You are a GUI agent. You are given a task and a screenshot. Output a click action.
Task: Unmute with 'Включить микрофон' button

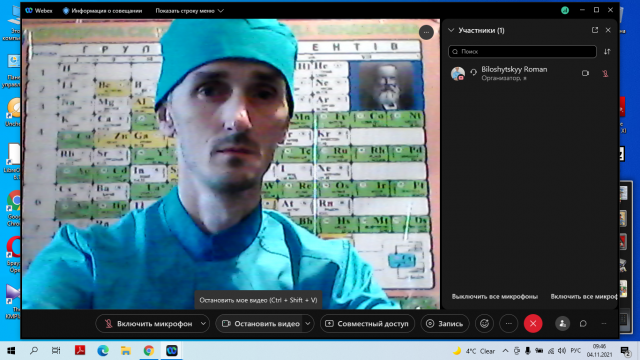149,324
